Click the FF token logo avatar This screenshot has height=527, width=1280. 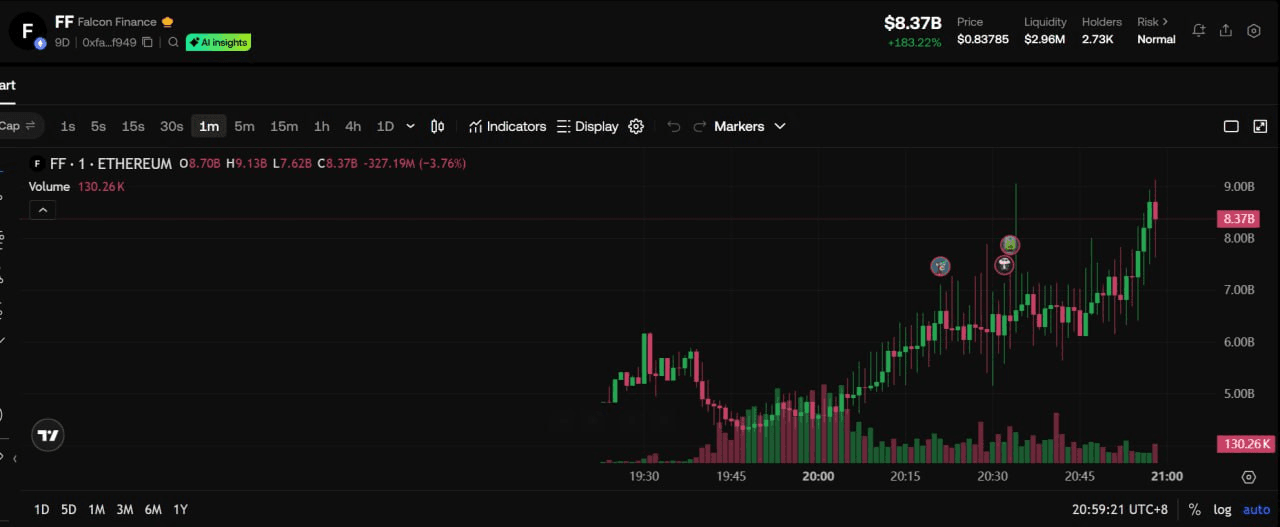point(28,31)
